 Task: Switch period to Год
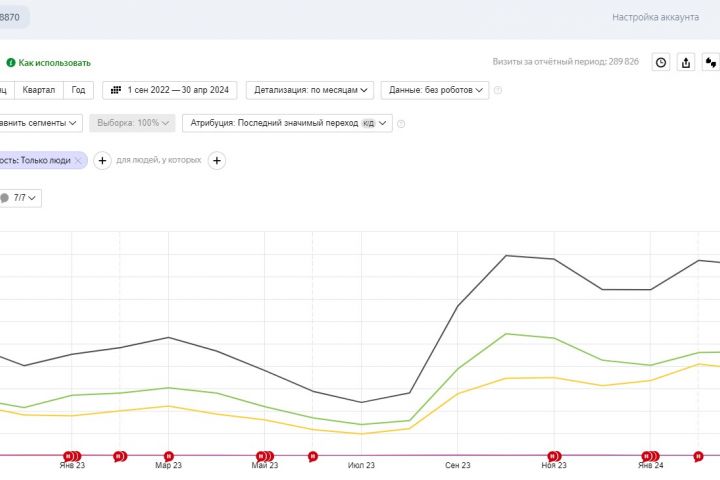click(x=78, y=90)
